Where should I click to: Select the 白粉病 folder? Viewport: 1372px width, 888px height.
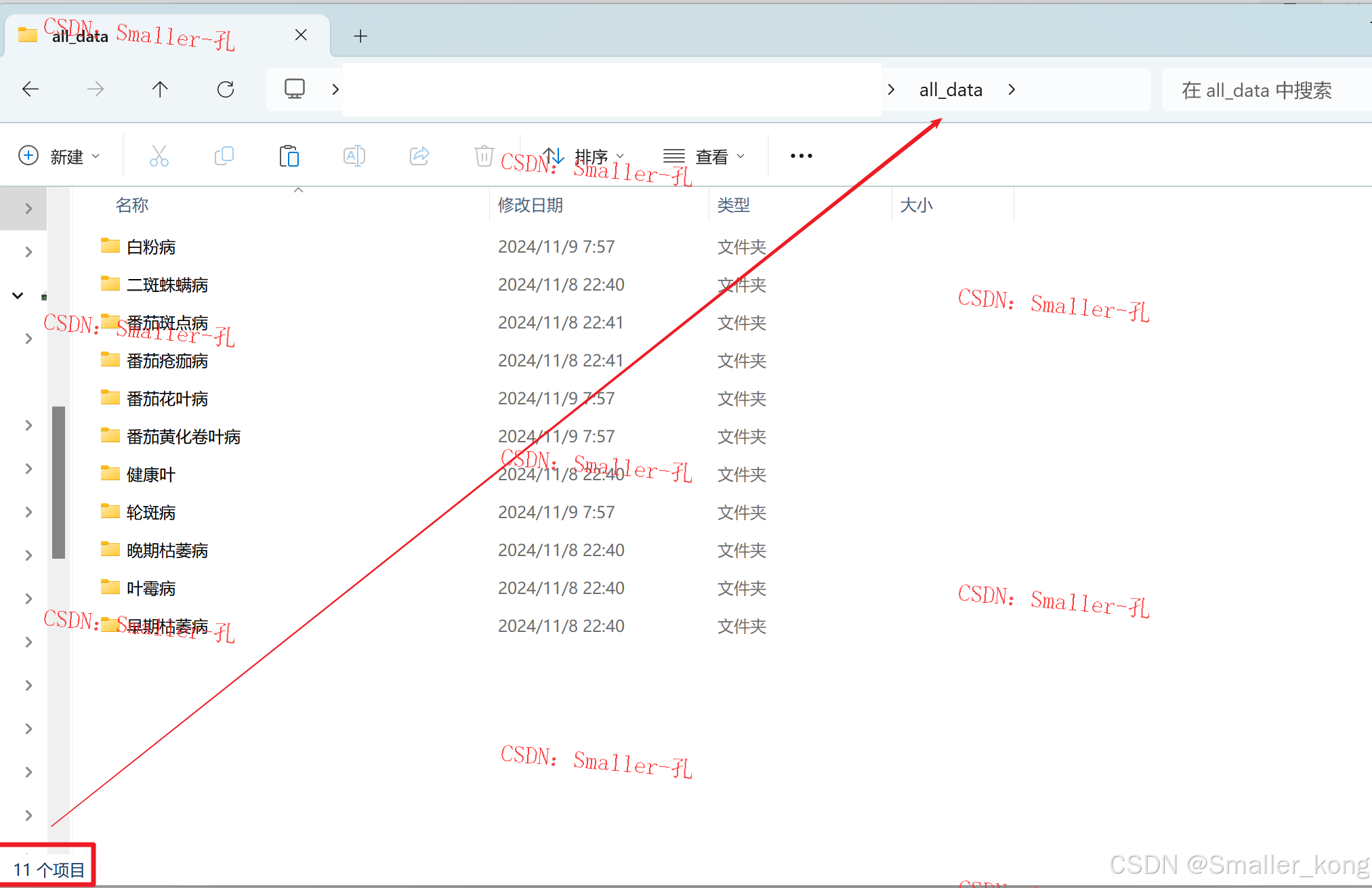[x=151, y=247]
